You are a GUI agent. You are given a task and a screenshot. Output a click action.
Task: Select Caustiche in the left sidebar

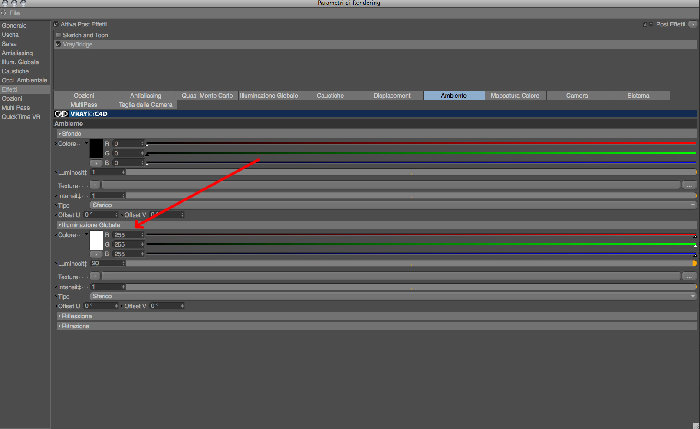click(15, 71)
